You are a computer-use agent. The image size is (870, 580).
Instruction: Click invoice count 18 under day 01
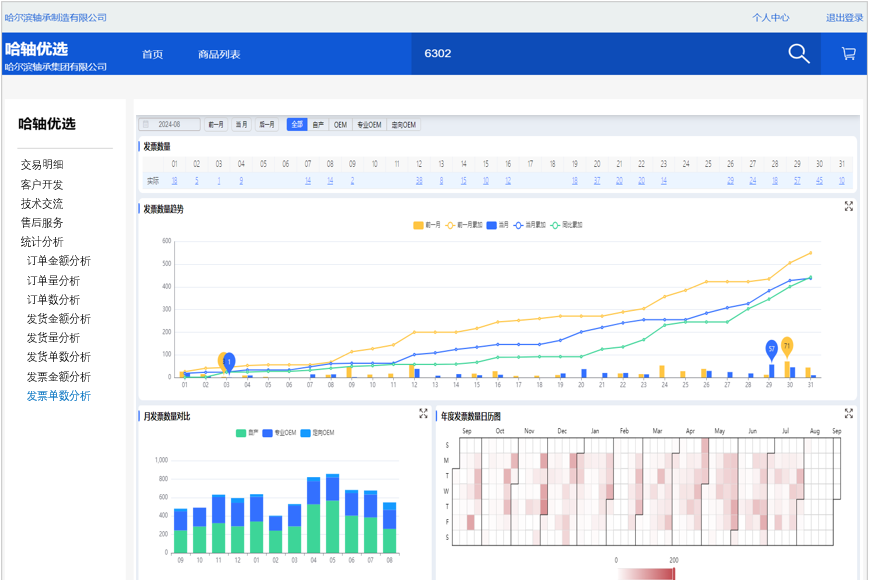(174, 181)
